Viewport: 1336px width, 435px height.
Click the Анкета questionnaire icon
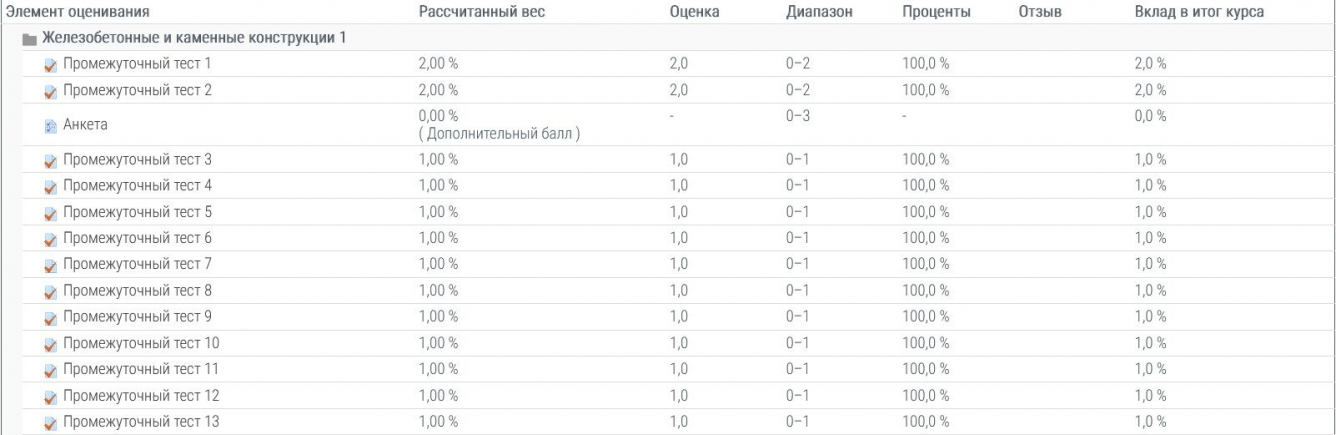click(51, 126)
